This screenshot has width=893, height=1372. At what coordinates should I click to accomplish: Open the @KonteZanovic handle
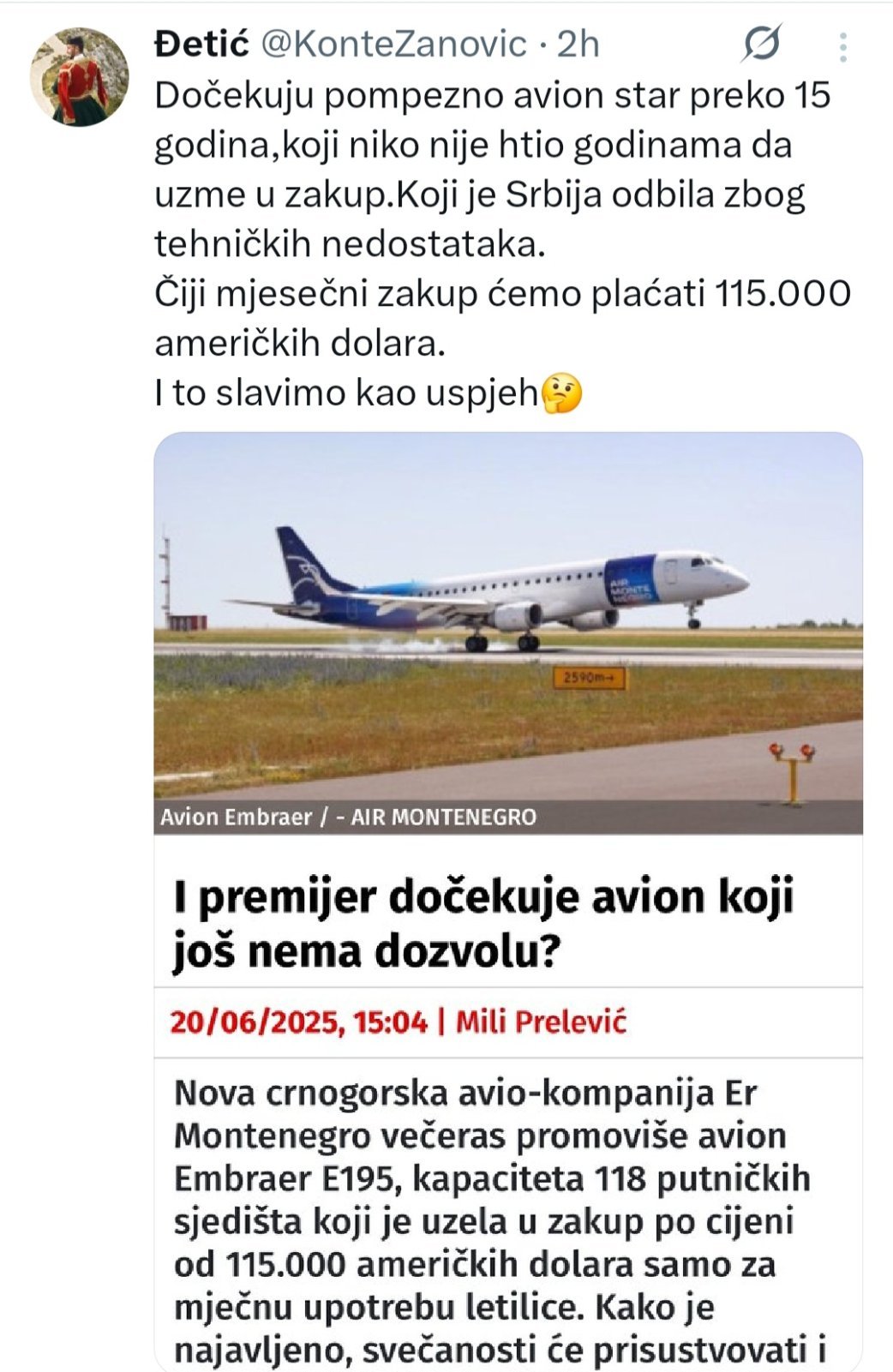tap(393, 45)
